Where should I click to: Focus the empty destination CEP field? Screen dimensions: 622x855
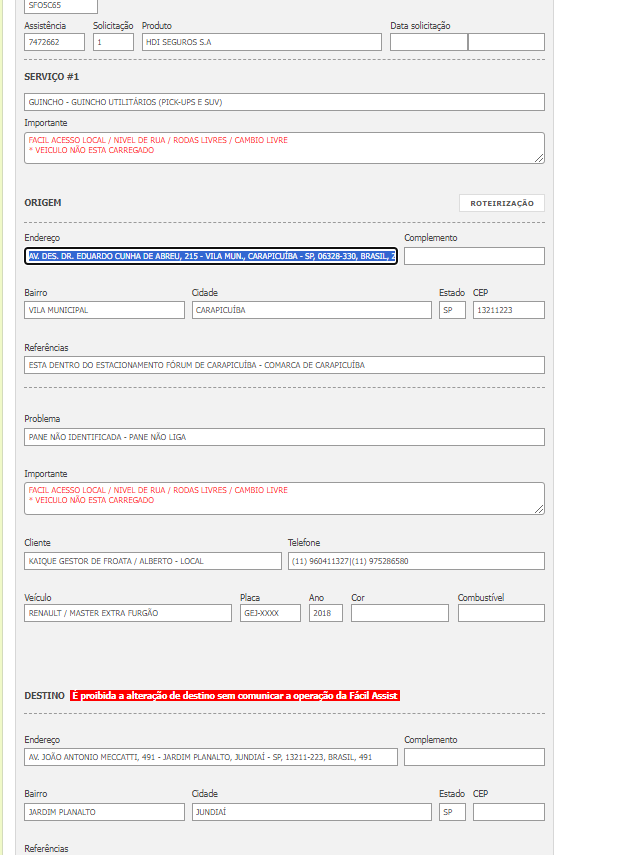coord(509,812)
